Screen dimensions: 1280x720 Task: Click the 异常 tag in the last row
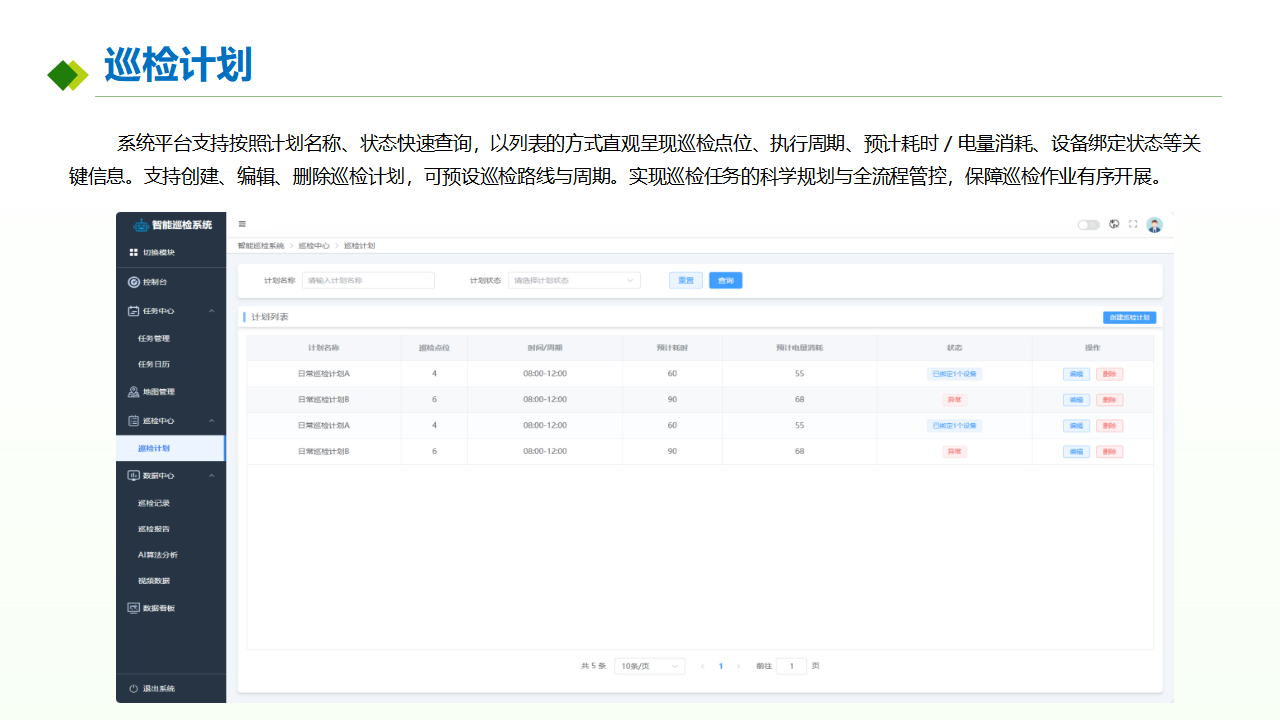point(954,452)
